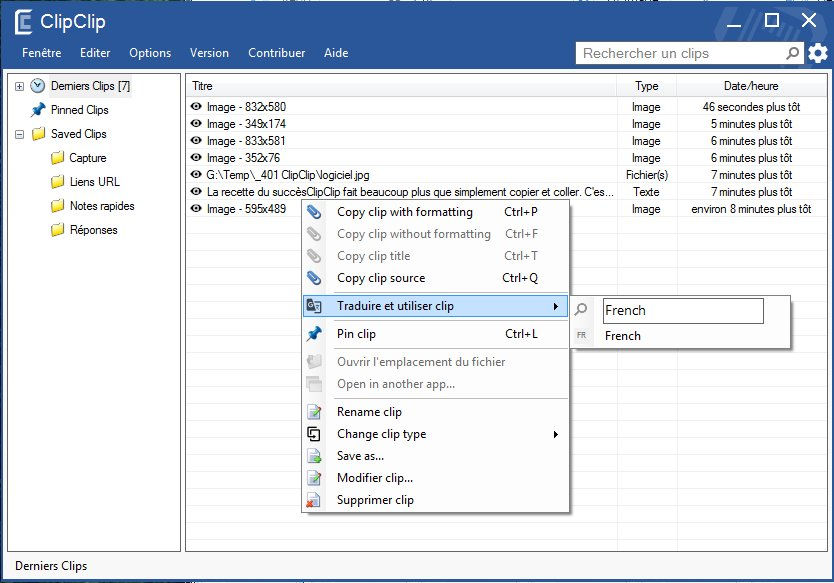Open the Traduire et utiliser clip submenu arrow

(x=556, y=306)
